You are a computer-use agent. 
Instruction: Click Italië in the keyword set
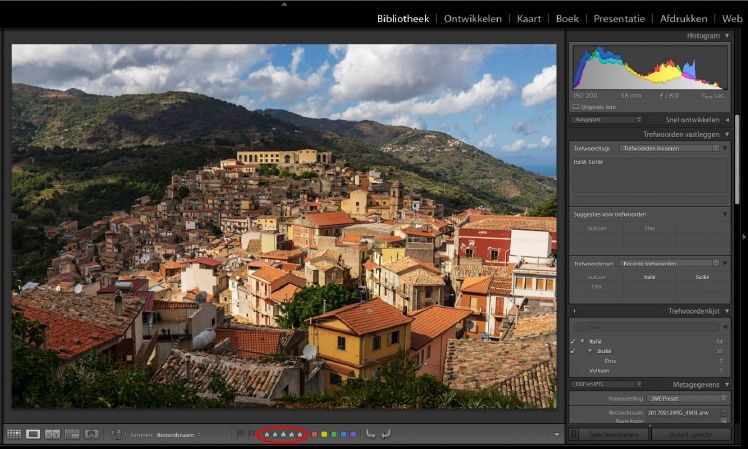[x=650, y=277]
